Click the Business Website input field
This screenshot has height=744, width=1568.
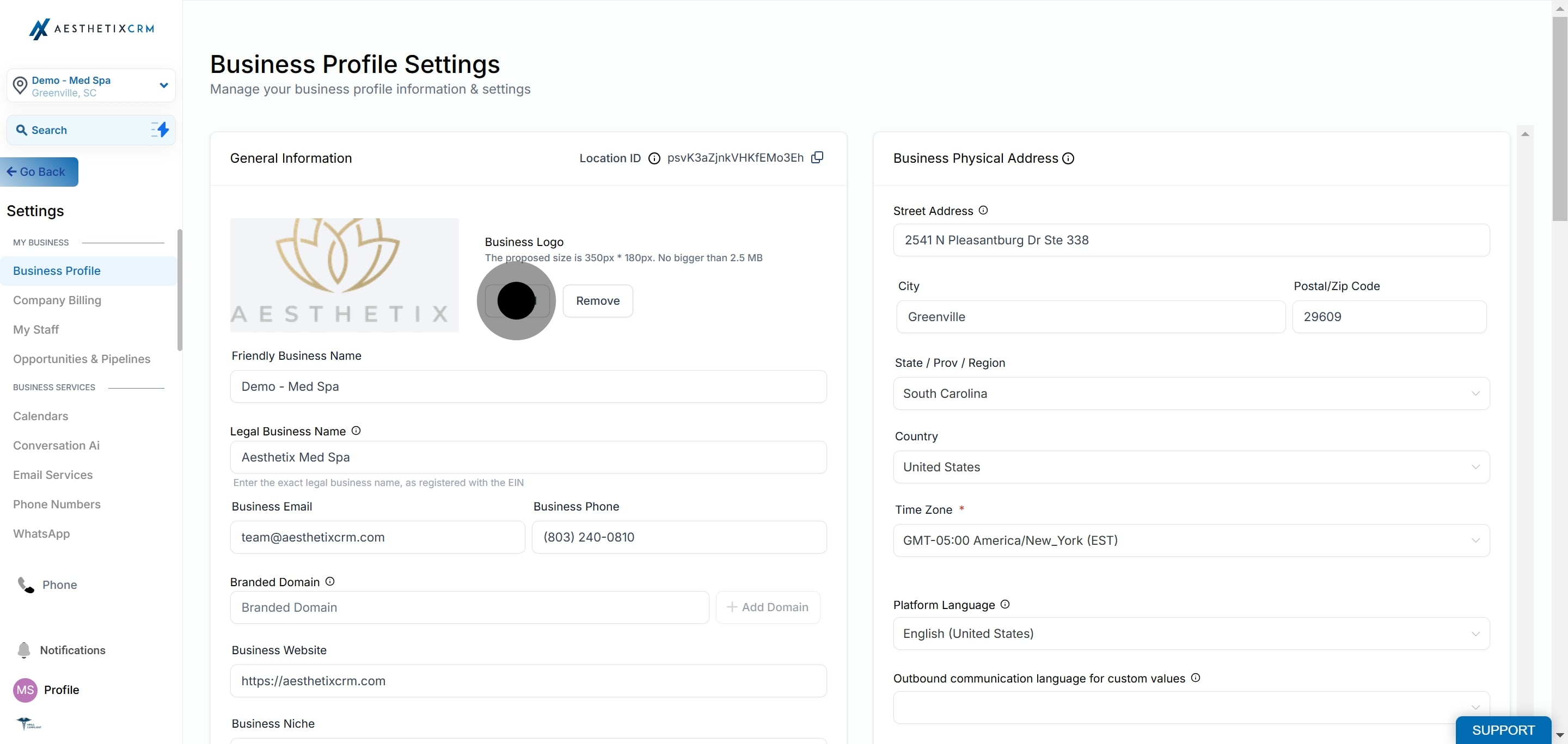point(528,681)
